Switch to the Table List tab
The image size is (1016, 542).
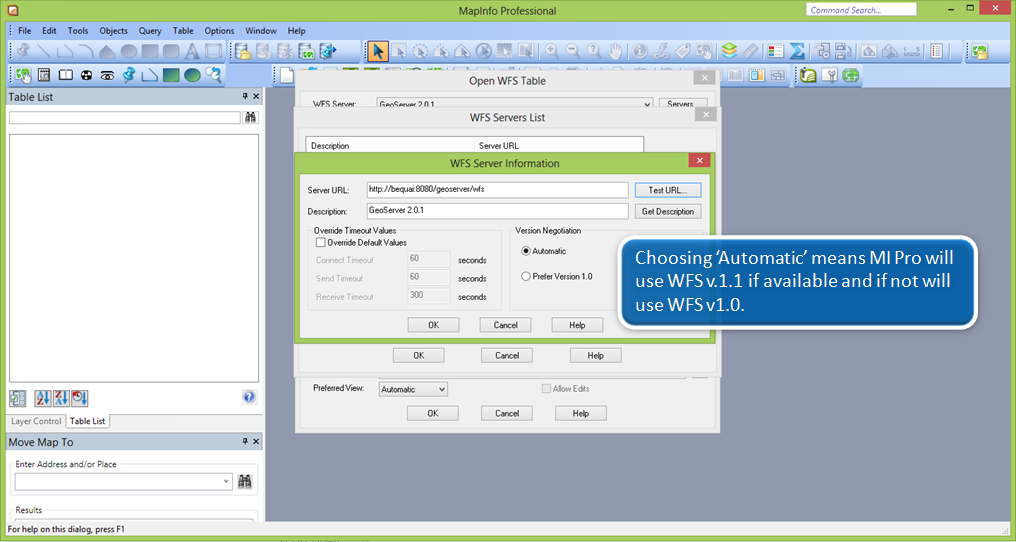click(x=87, y=421)
